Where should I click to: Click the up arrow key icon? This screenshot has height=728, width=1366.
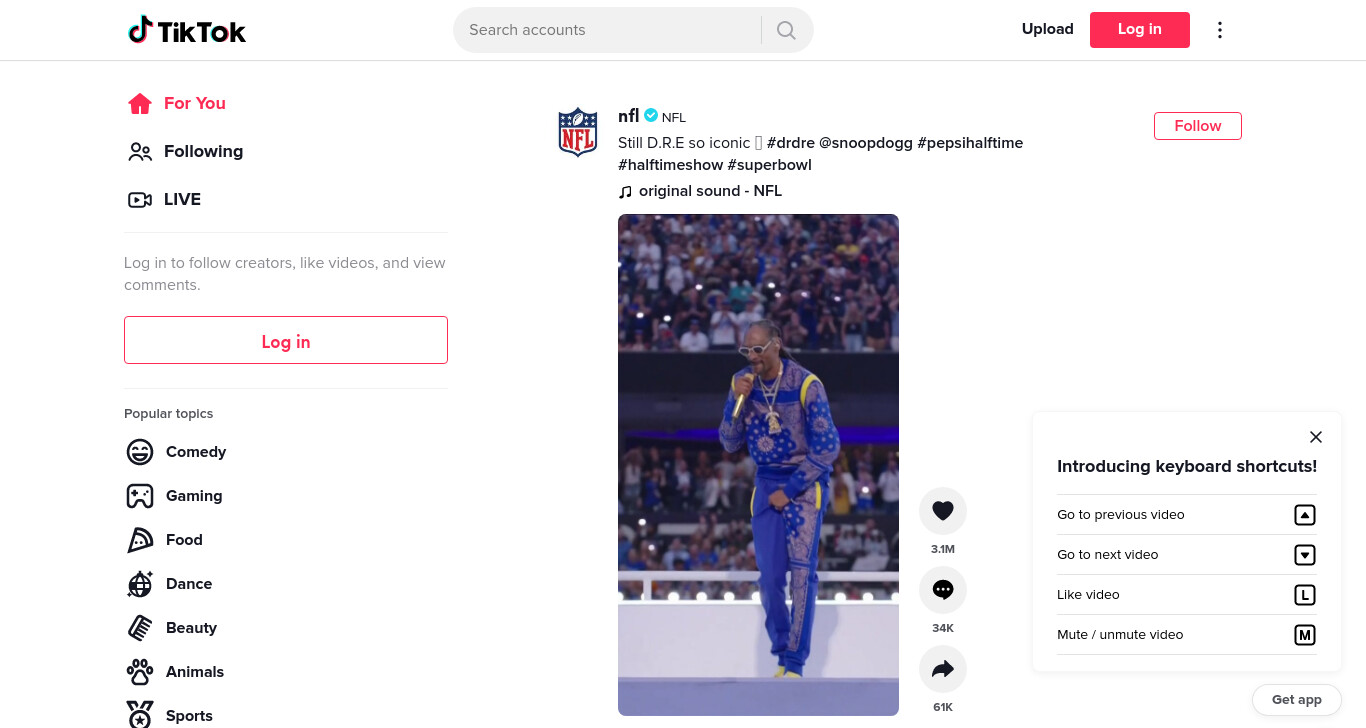1304,515
